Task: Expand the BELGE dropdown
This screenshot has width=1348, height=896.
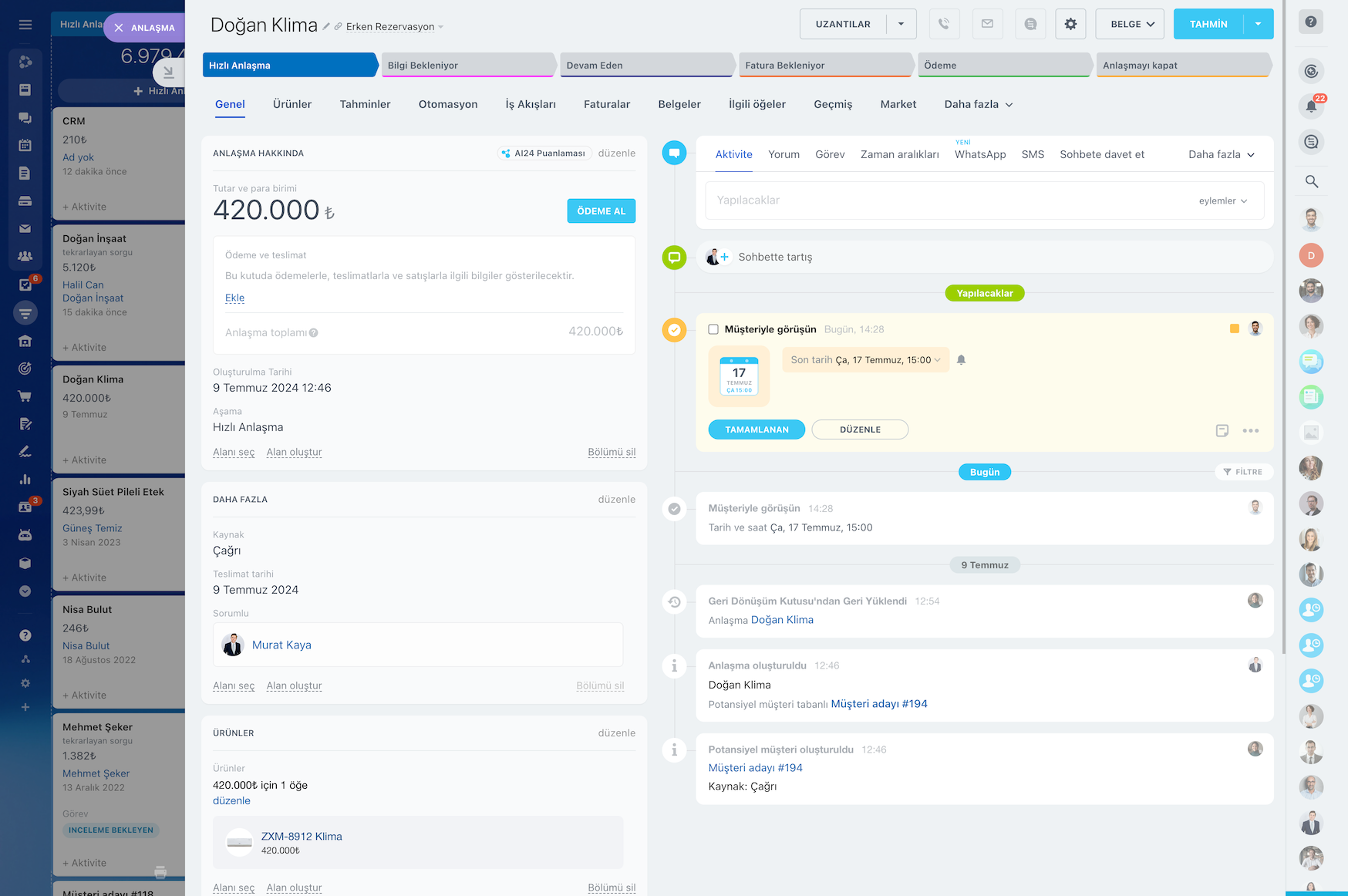Action: pyautogui.click(x=1132, y=24)
